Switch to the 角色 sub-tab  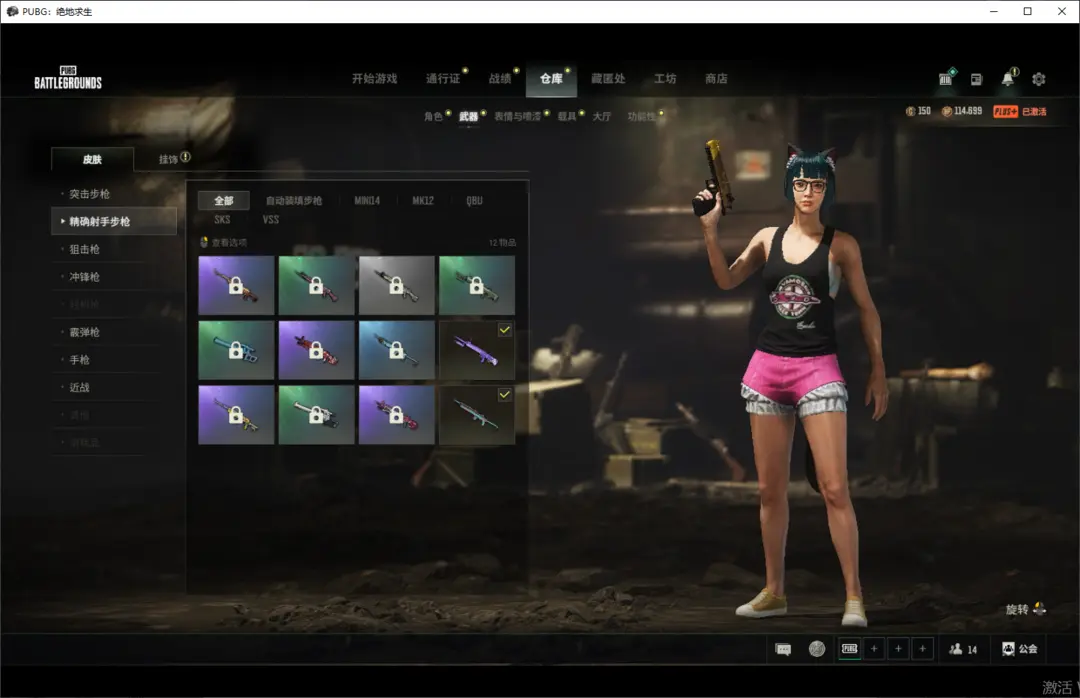pos(433,116)
